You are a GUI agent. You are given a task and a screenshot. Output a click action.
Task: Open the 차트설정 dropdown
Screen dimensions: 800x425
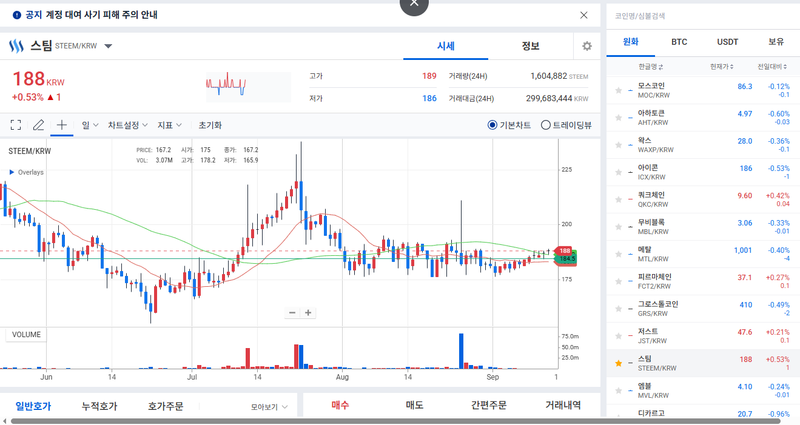point(128,125)
